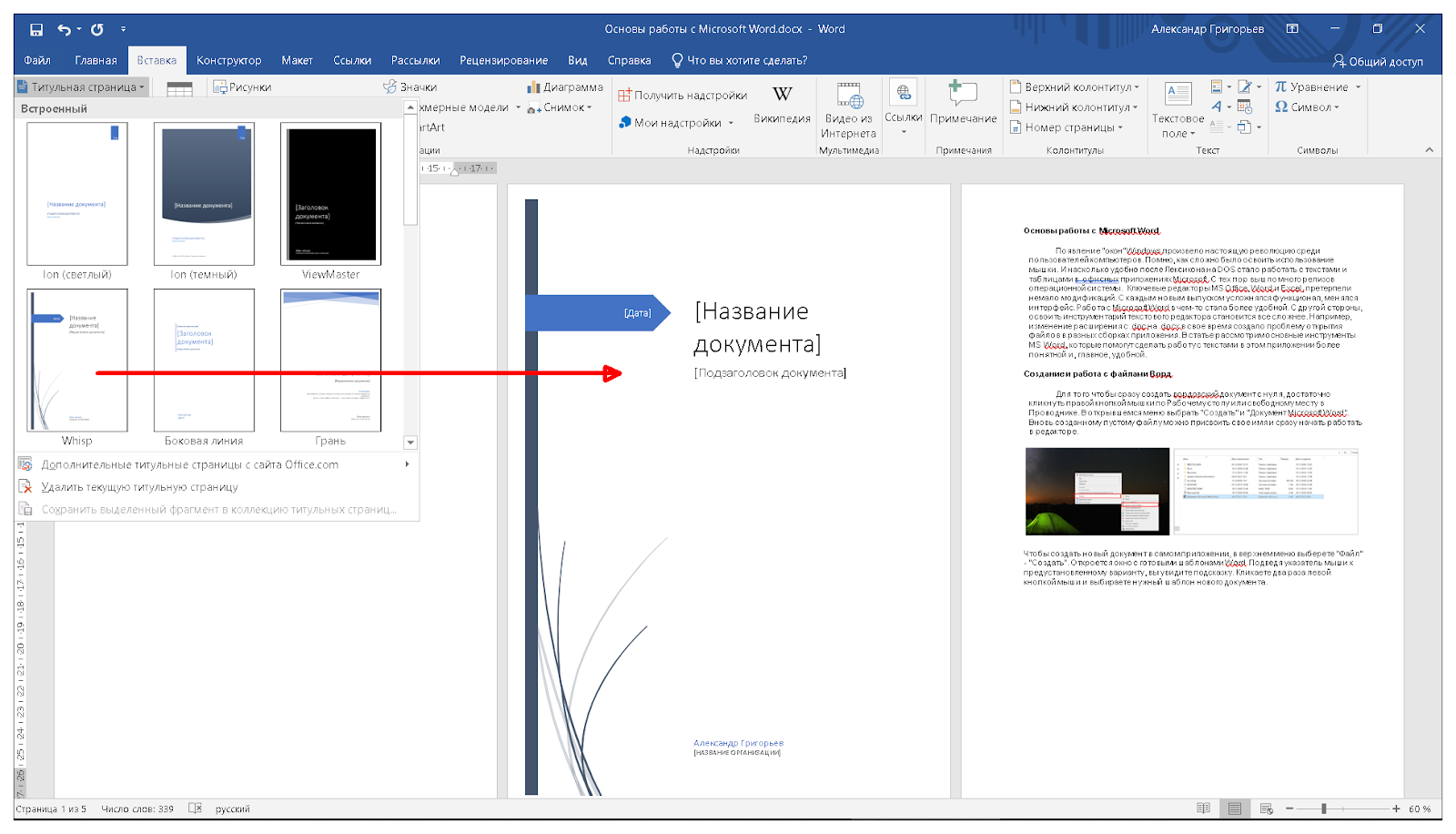Open the spell check icon in status bar
The height and width of the screenshot is (834, 1456).
coord(195,809)
